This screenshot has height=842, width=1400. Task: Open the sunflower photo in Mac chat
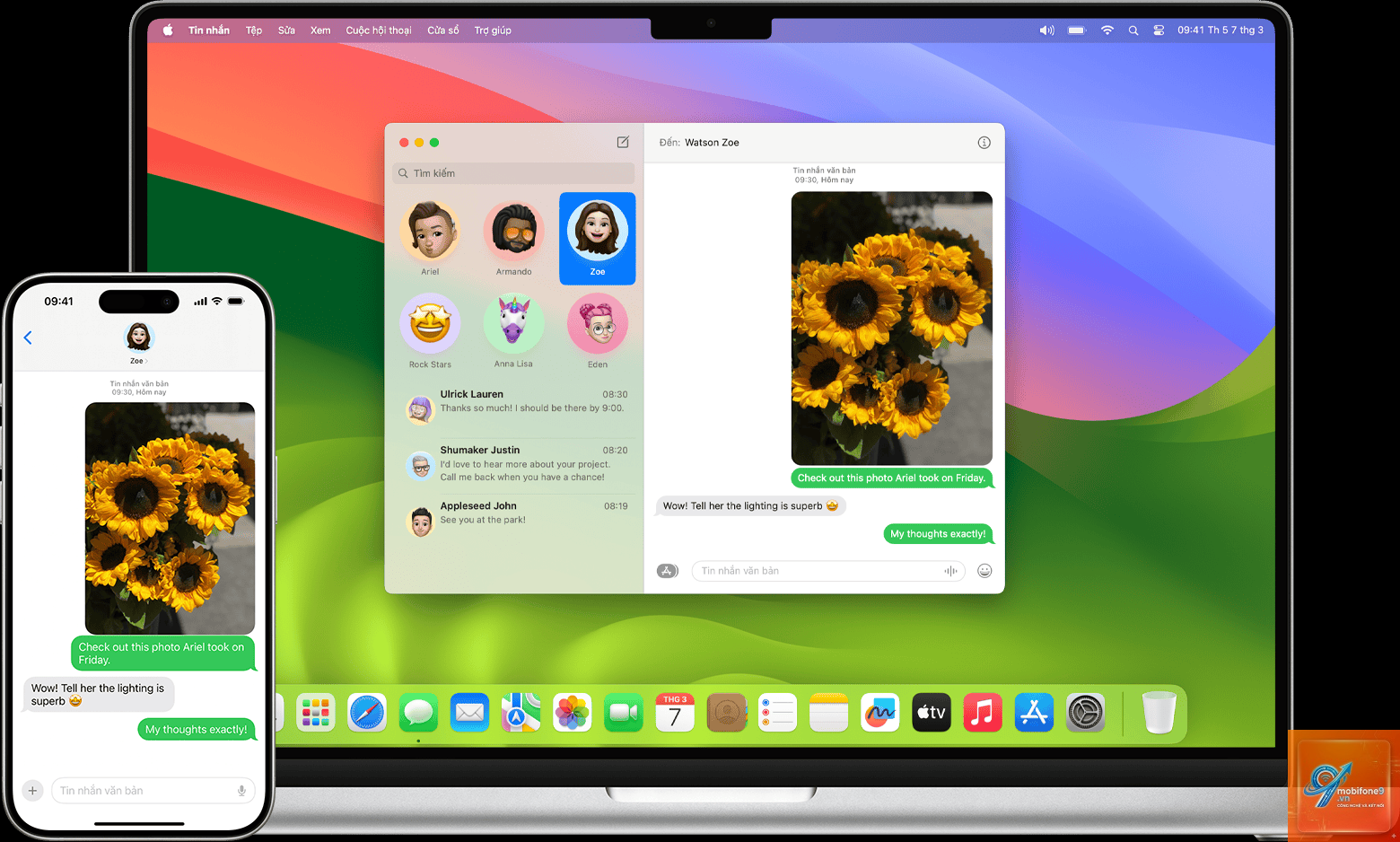(892, 329)
